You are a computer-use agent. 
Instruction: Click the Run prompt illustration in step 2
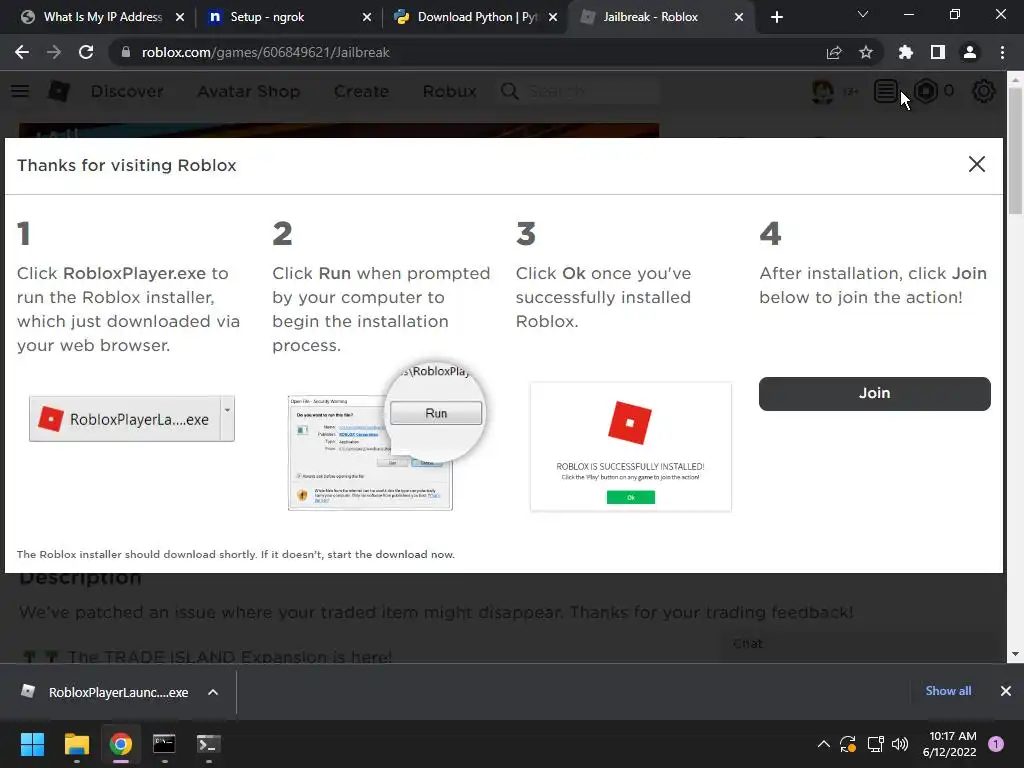coord(386,436)
